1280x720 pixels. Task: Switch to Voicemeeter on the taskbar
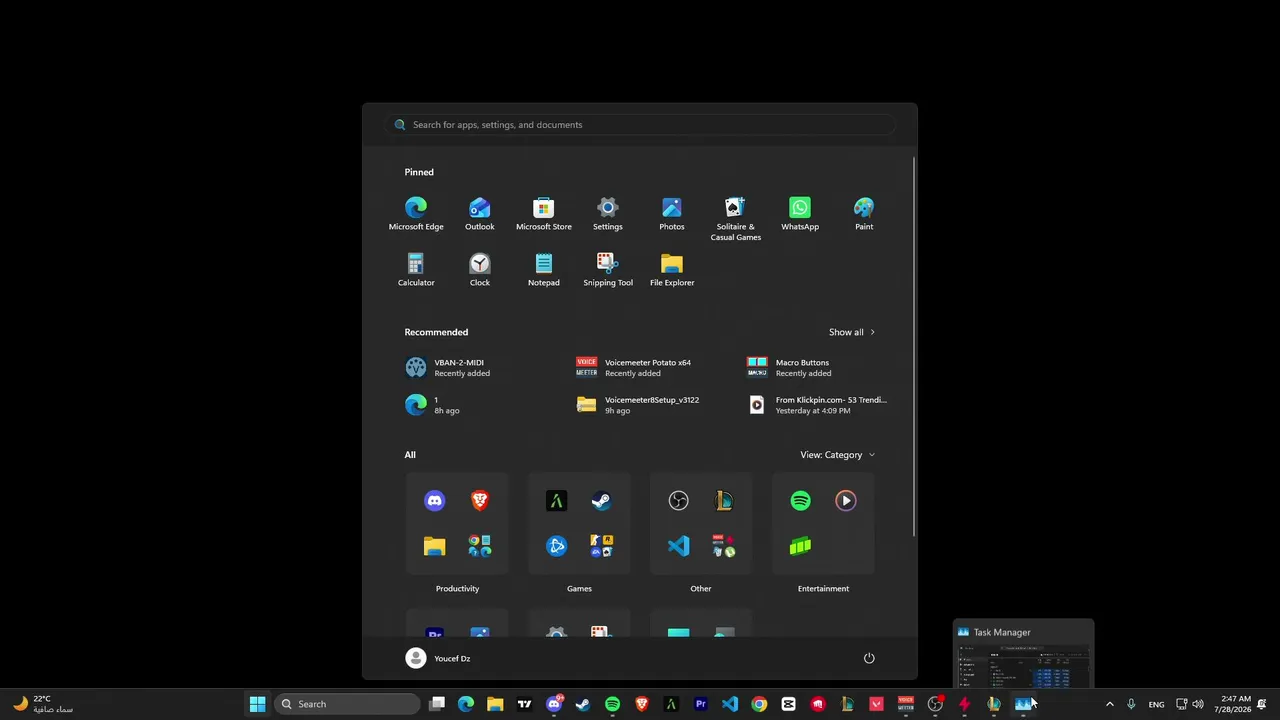(x=906, y=704)
